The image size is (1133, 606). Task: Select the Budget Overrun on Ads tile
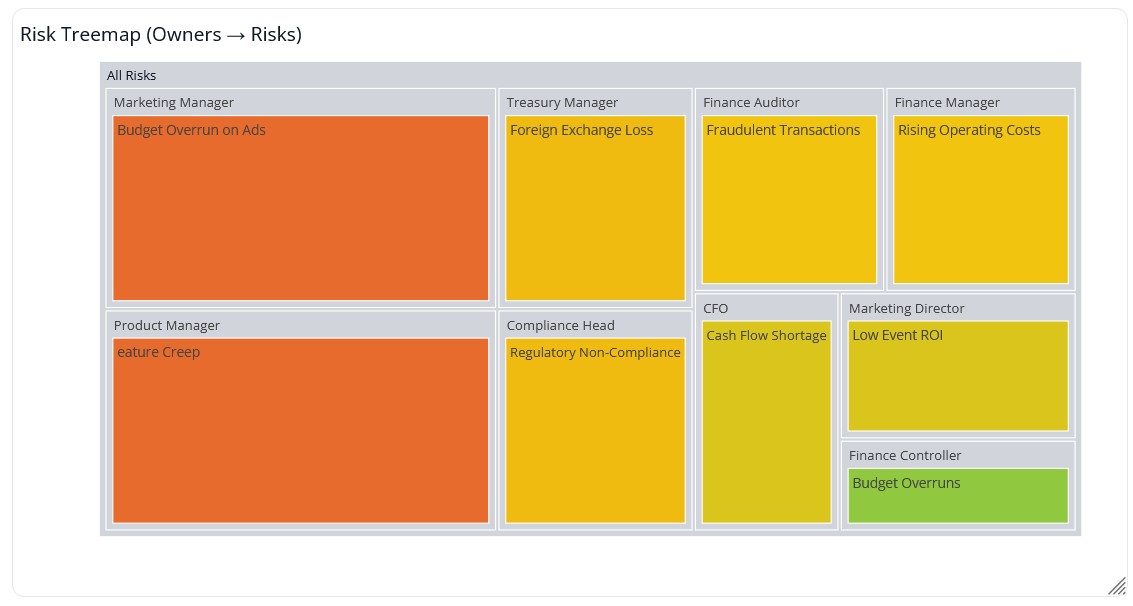pos(300,207)
